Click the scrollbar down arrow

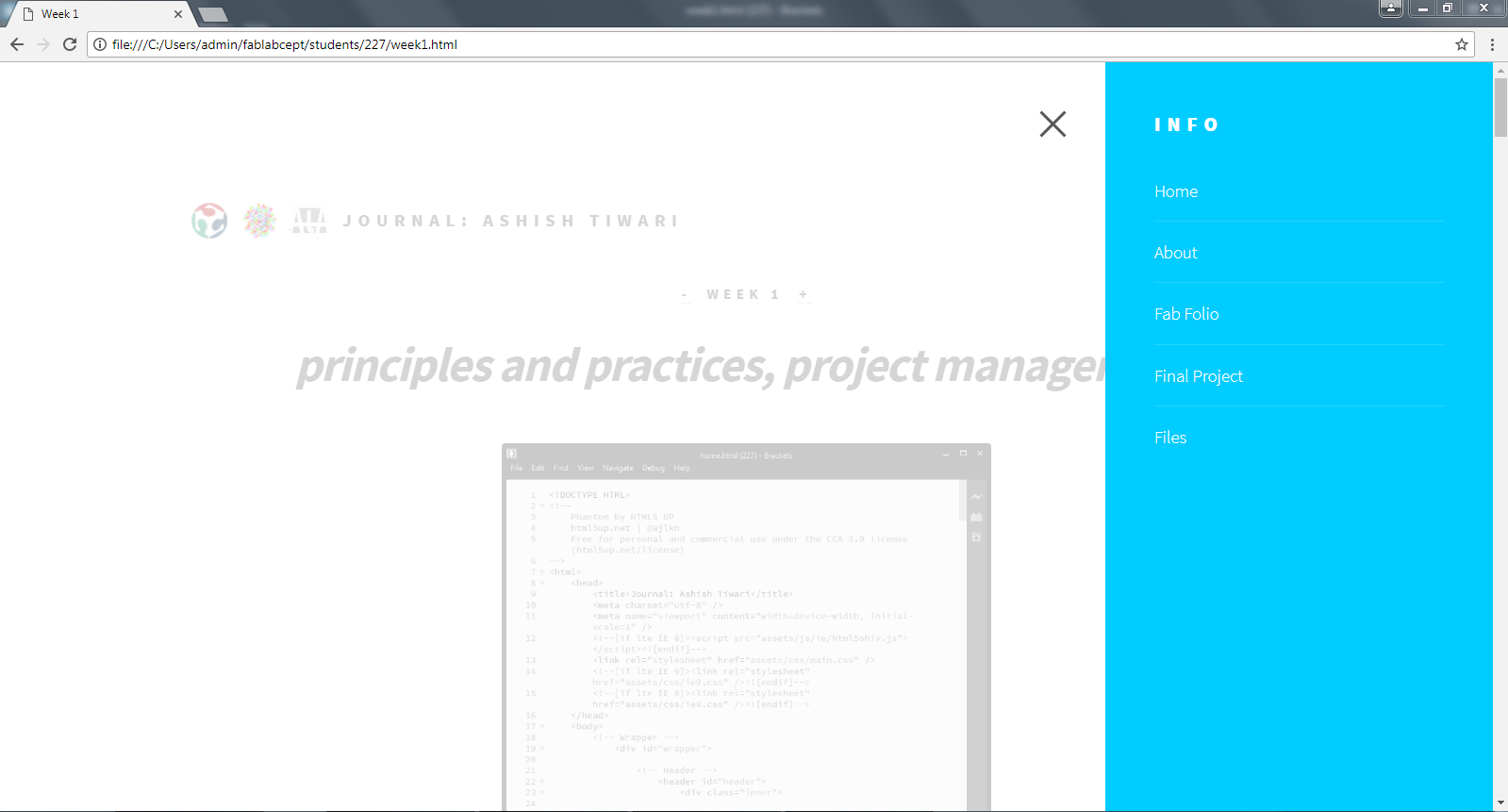pyautogui.click(x=1500, y=804)
